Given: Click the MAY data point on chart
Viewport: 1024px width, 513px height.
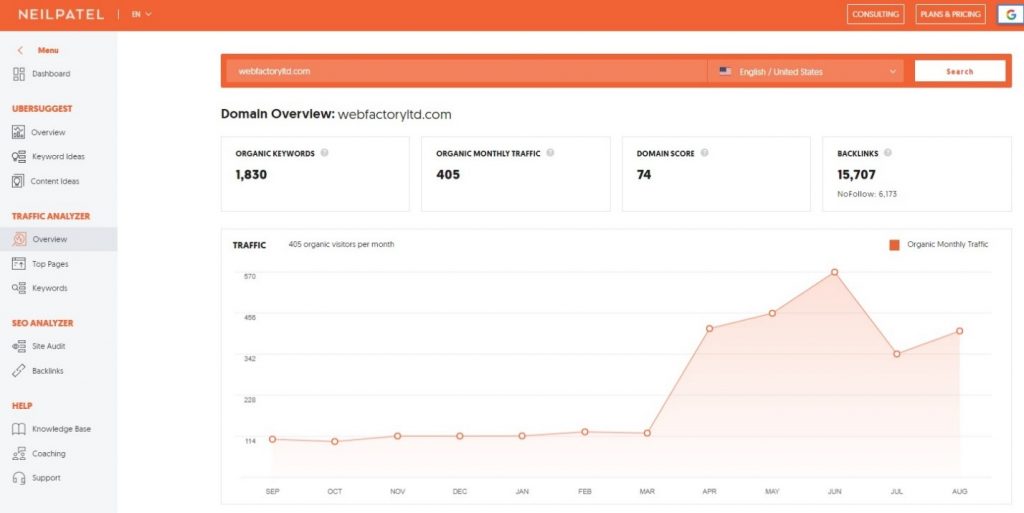Looking at the screenshot, I should pyautogui.click(x=772, y=313).
